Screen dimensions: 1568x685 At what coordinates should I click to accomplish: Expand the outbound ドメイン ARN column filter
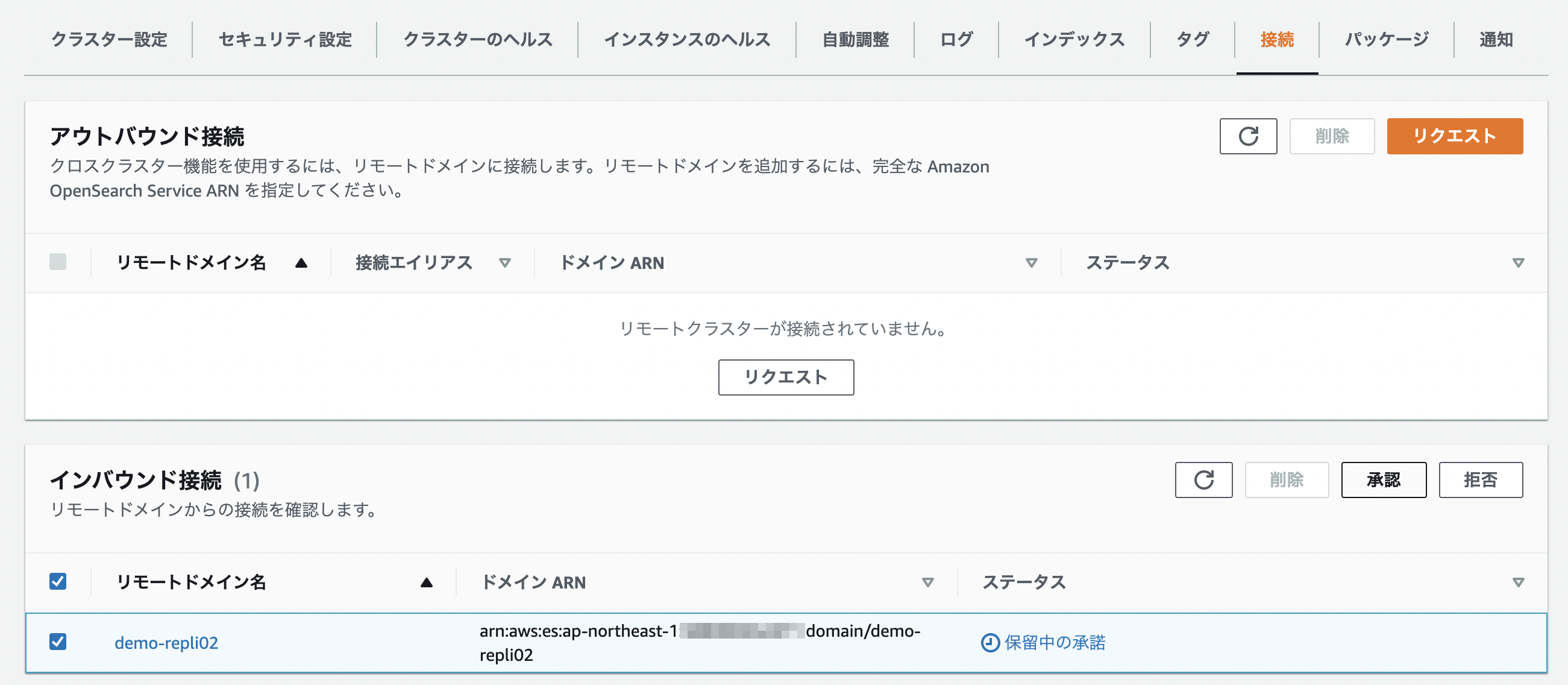[1031, 263]
